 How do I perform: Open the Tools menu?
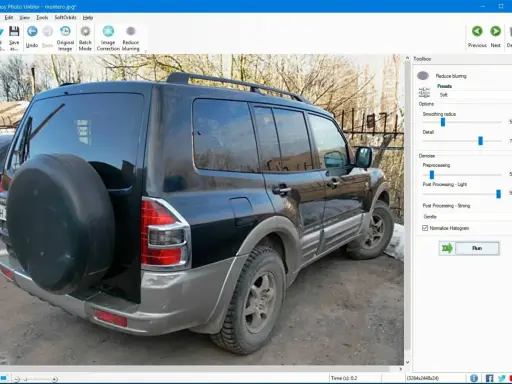(x=42, y=17)
